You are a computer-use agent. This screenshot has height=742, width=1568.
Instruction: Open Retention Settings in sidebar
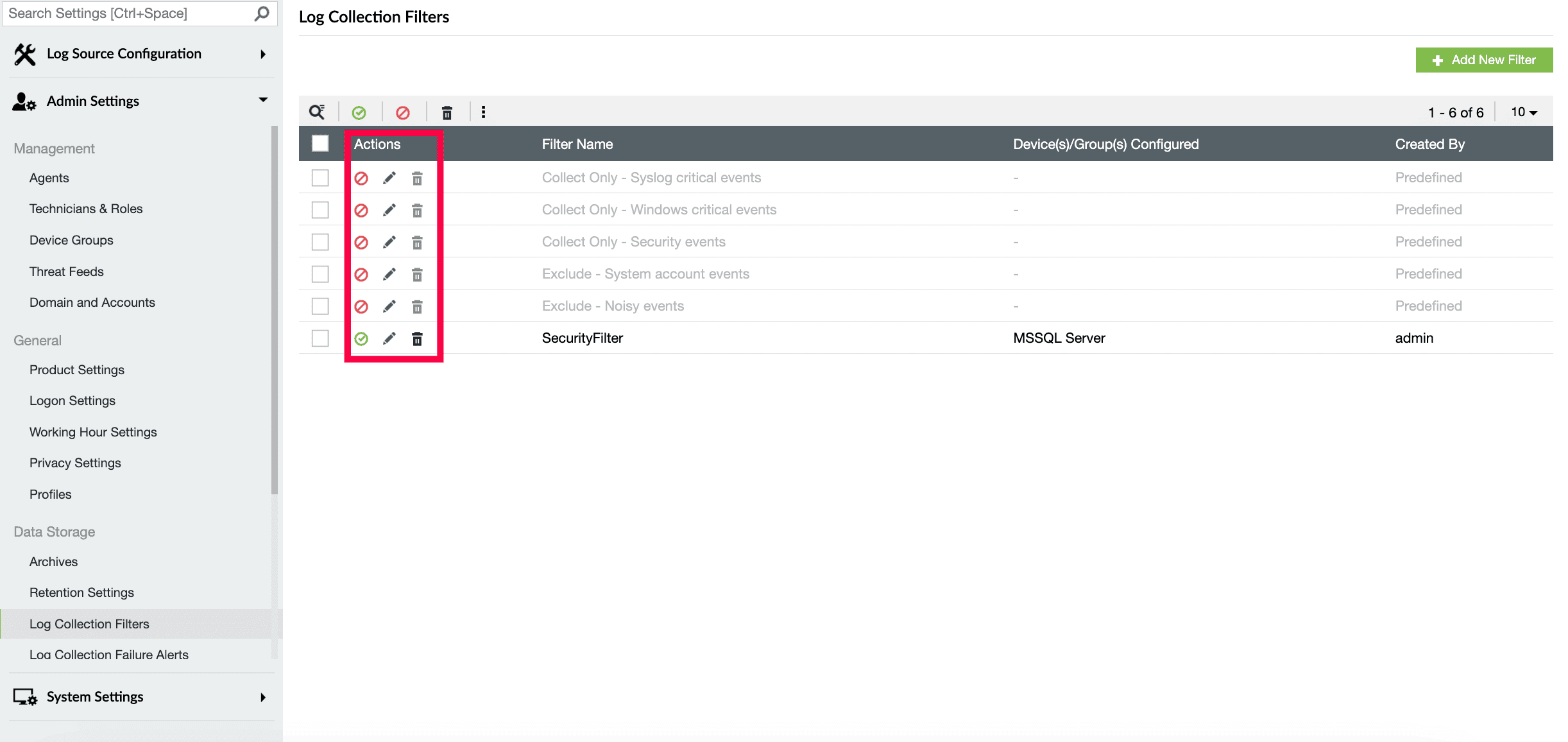pos(81,592)
